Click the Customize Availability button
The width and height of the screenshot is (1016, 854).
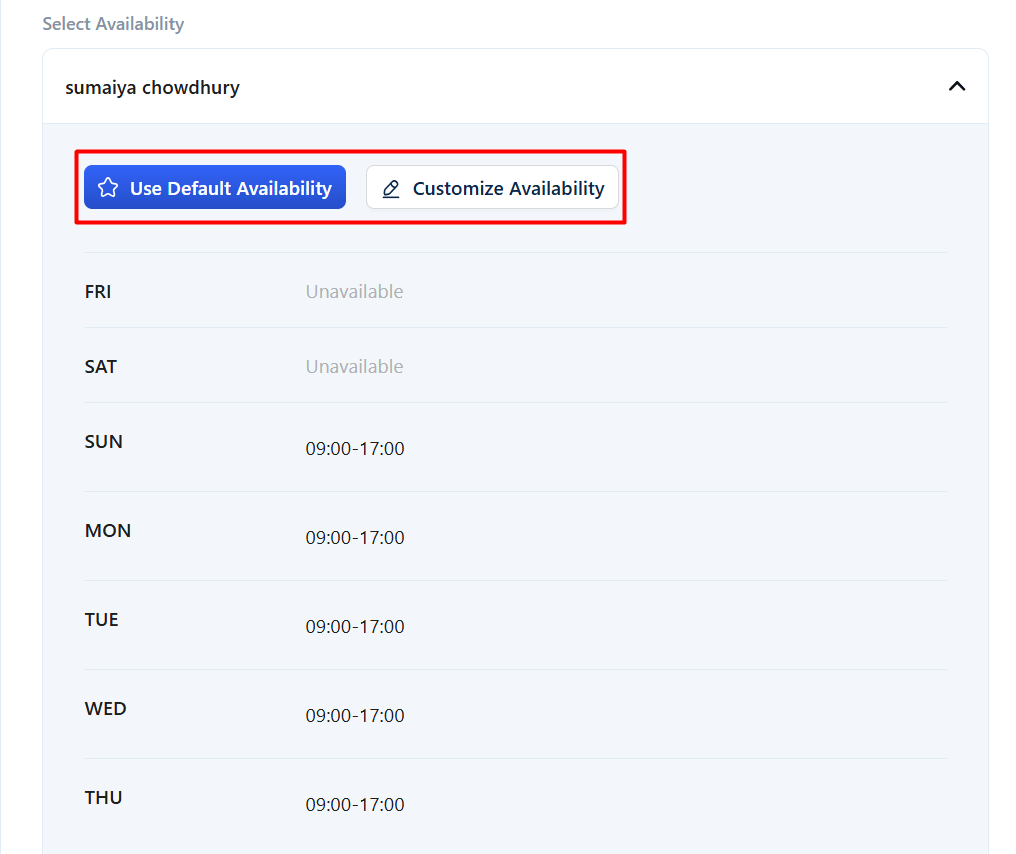pos(492,187)
